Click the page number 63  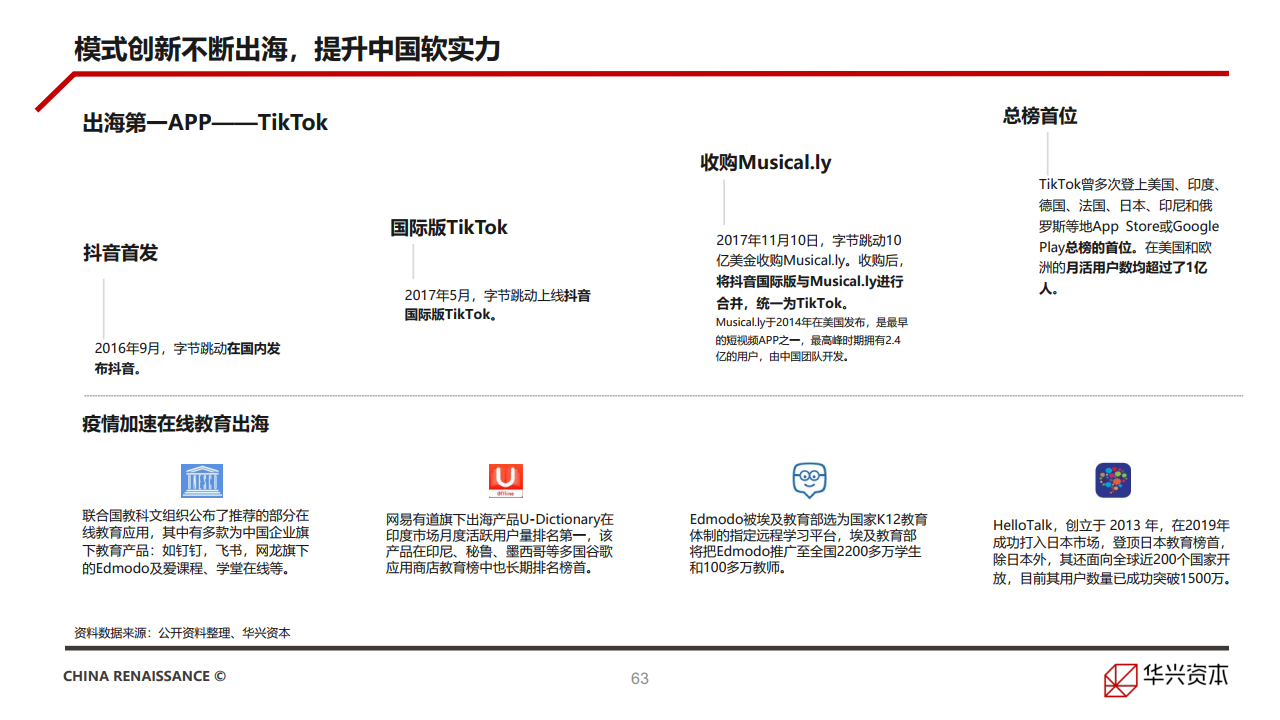click(x=640, y=678)
